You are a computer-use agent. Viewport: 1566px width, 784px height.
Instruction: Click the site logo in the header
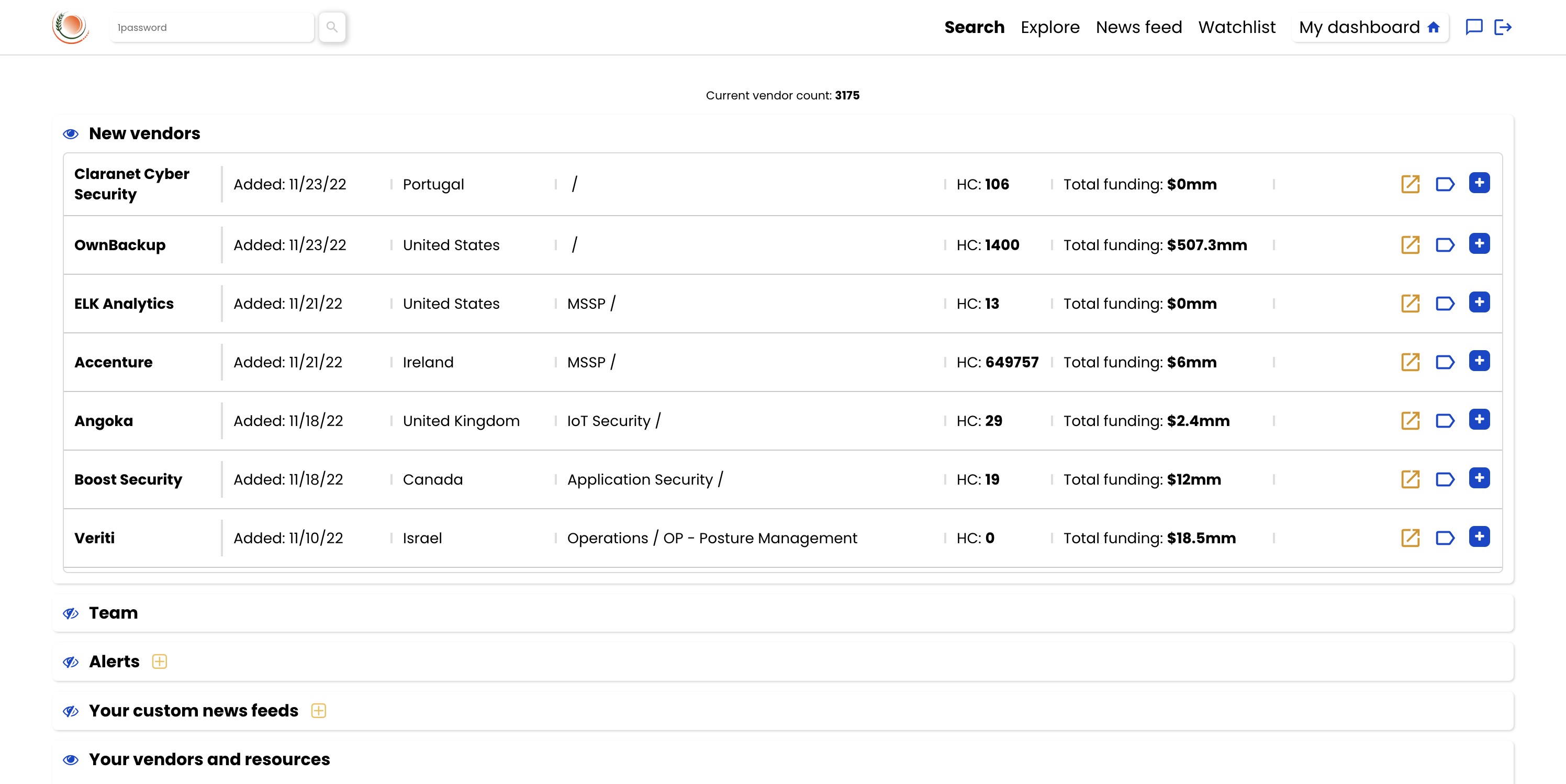[x=71, y=27]
